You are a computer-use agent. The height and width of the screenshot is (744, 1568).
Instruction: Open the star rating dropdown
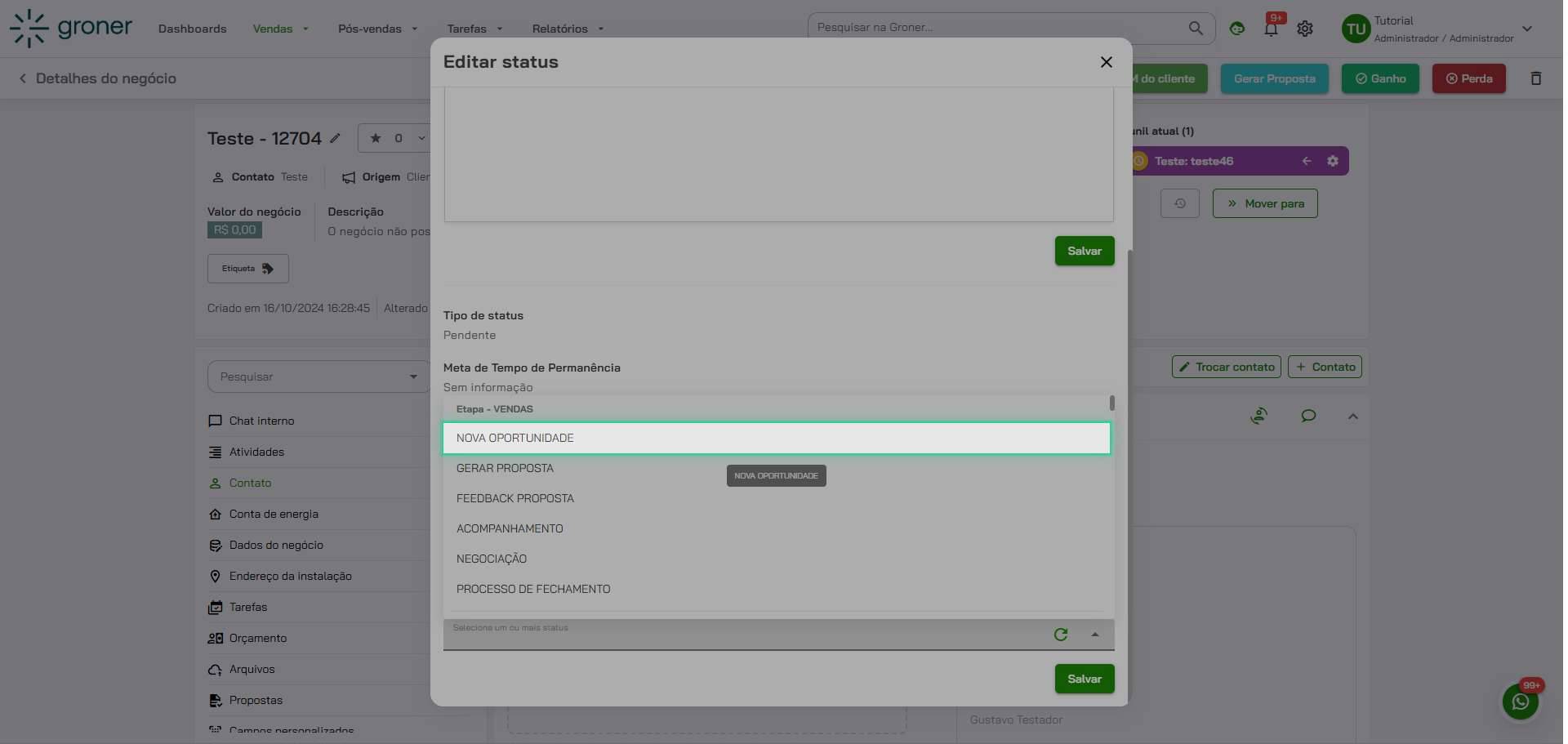tap(395, 138)
